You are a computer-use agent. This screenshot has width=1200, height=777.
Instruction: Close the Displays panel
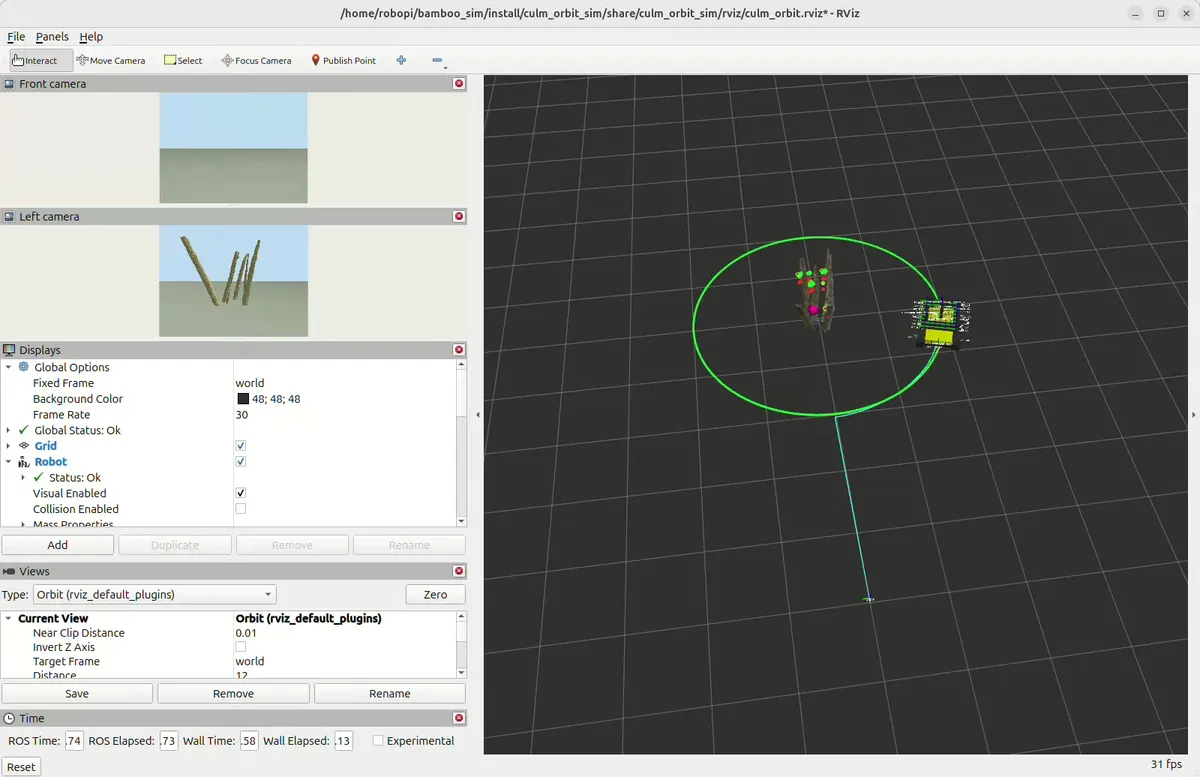[459, 350]
